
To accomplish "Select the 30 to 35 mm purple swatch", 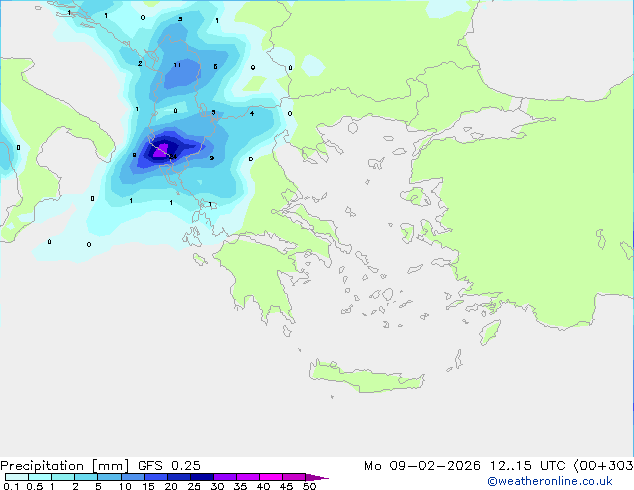I will click(225, 477).
